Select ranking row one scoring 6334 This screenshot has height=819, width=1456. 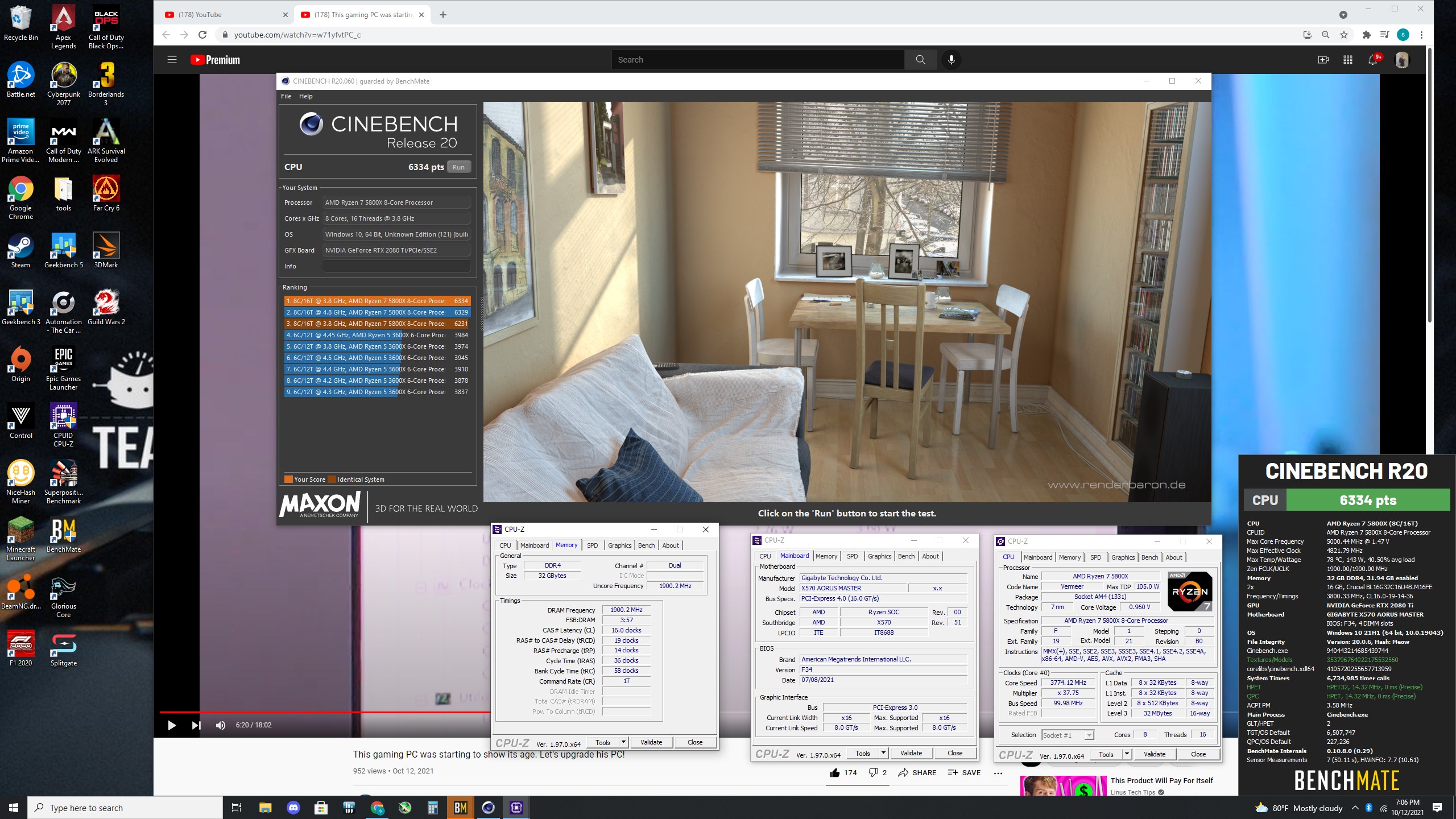point(377,301)
